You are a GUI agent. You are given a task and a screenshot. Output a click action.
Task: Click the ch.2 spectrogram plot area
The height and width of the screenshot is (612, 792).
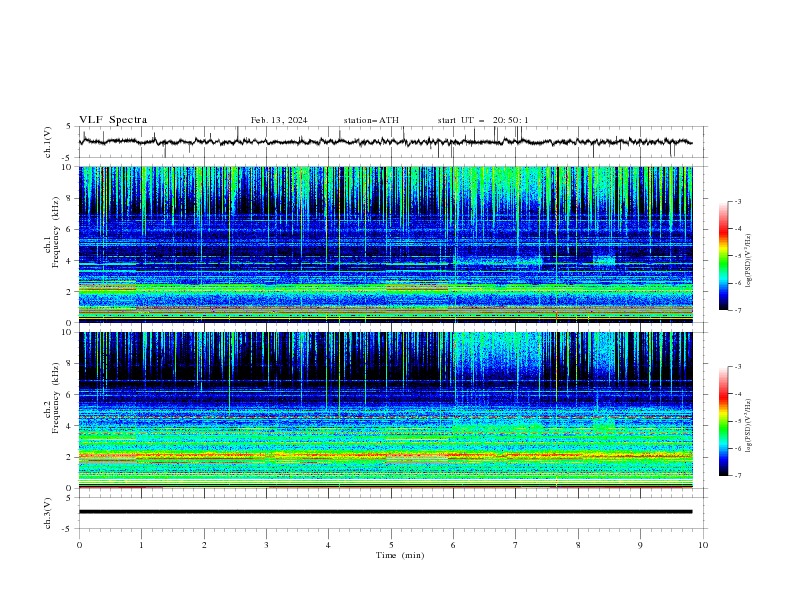[x=385, y=410]
